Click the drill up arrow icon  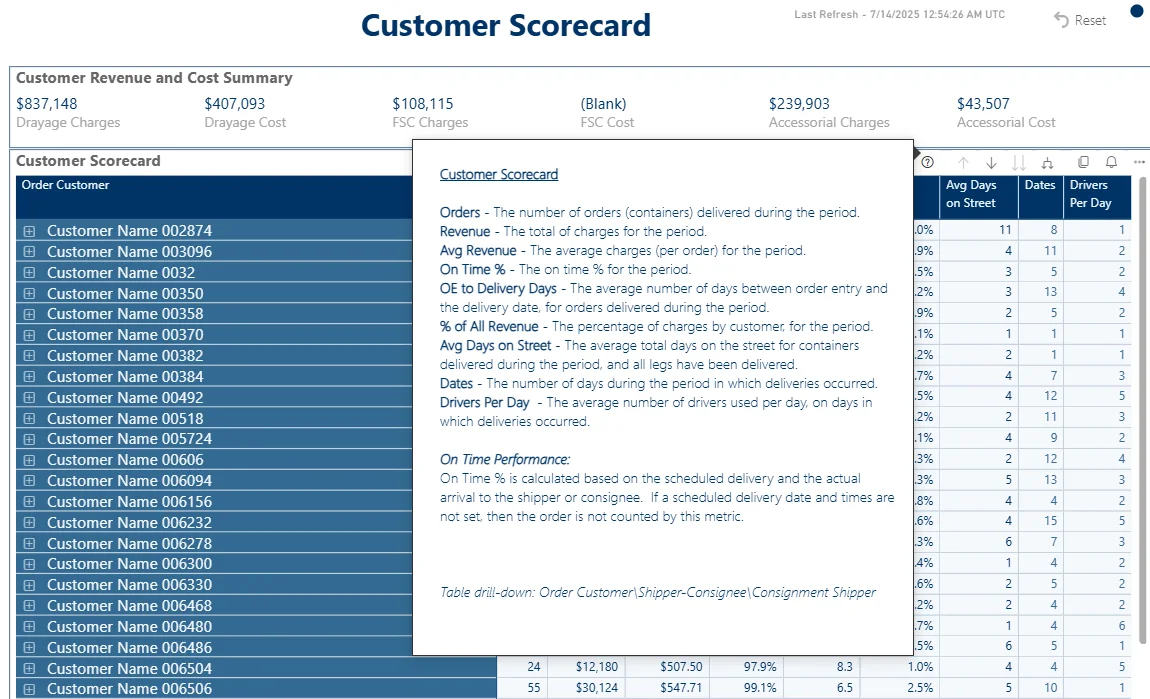coord(963,163)
